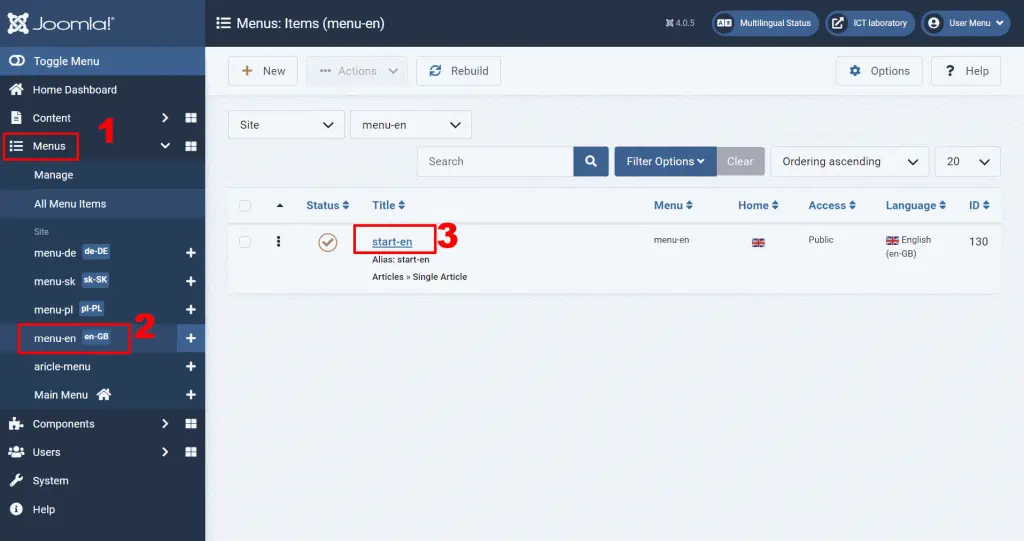Open the Content dashboard grid icon
1024x541 pixels.
pyautogui.click(x=191, y=118)
